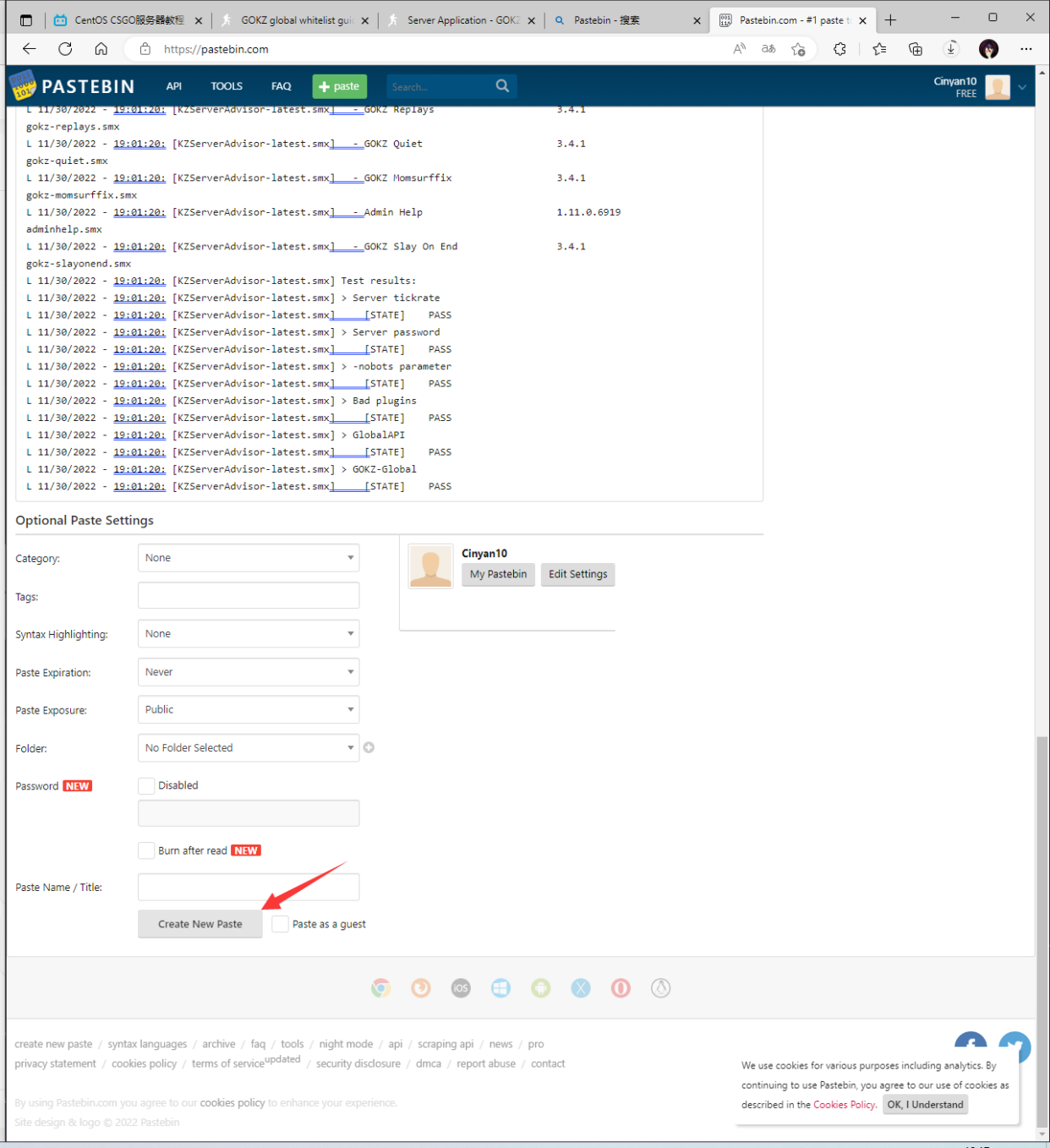Click the translate icon in address bar
Viewport: 1050px width, 1148px height.
pos(768,49)
